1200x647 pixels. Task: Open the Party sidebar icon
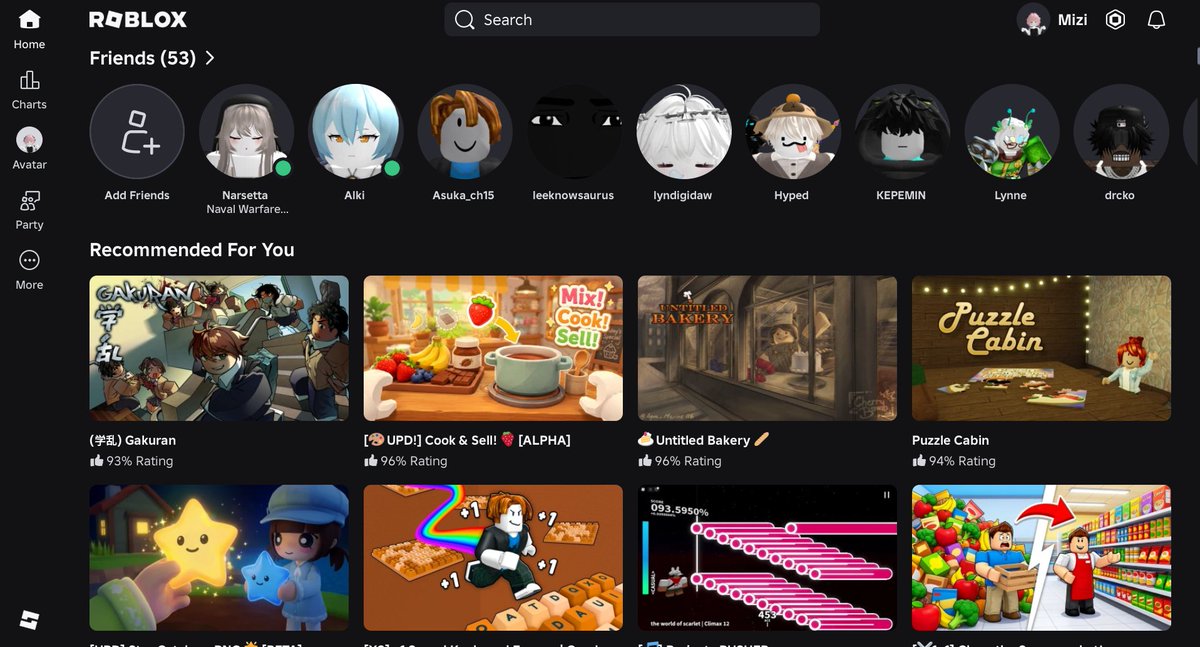click(29, 200)
